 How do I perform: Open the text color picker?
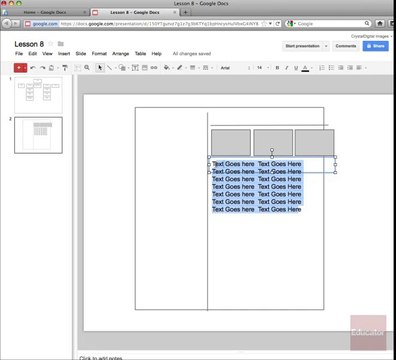pos(305,68)
